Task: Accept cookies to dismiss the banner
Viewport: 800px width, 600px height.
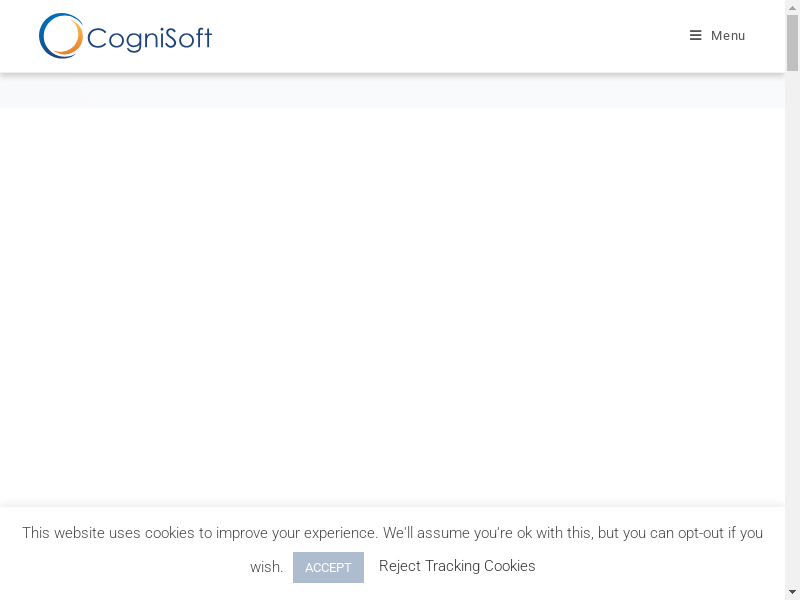Action: tap(328, 567)
